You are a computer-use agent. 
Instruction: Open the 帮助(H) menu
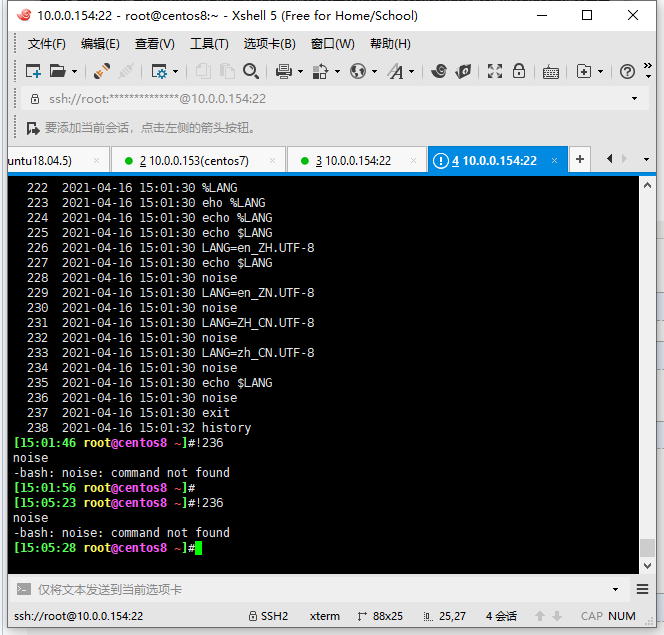pyautogui.click(x=390, y=44)
